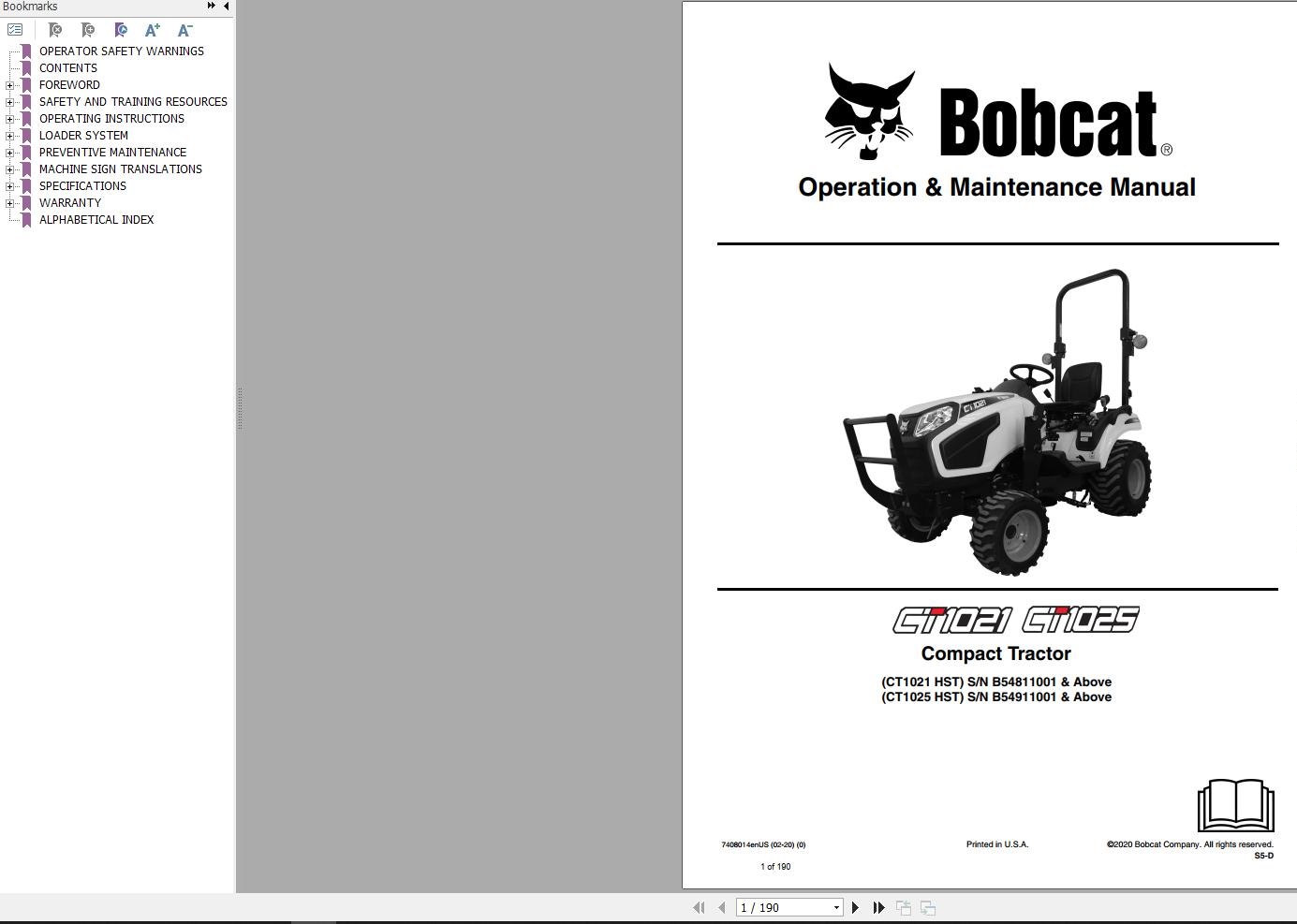Click the bookmark icon beside FOREWORD
Screen dimensions: 1297x924
click(x=26, y=85)
